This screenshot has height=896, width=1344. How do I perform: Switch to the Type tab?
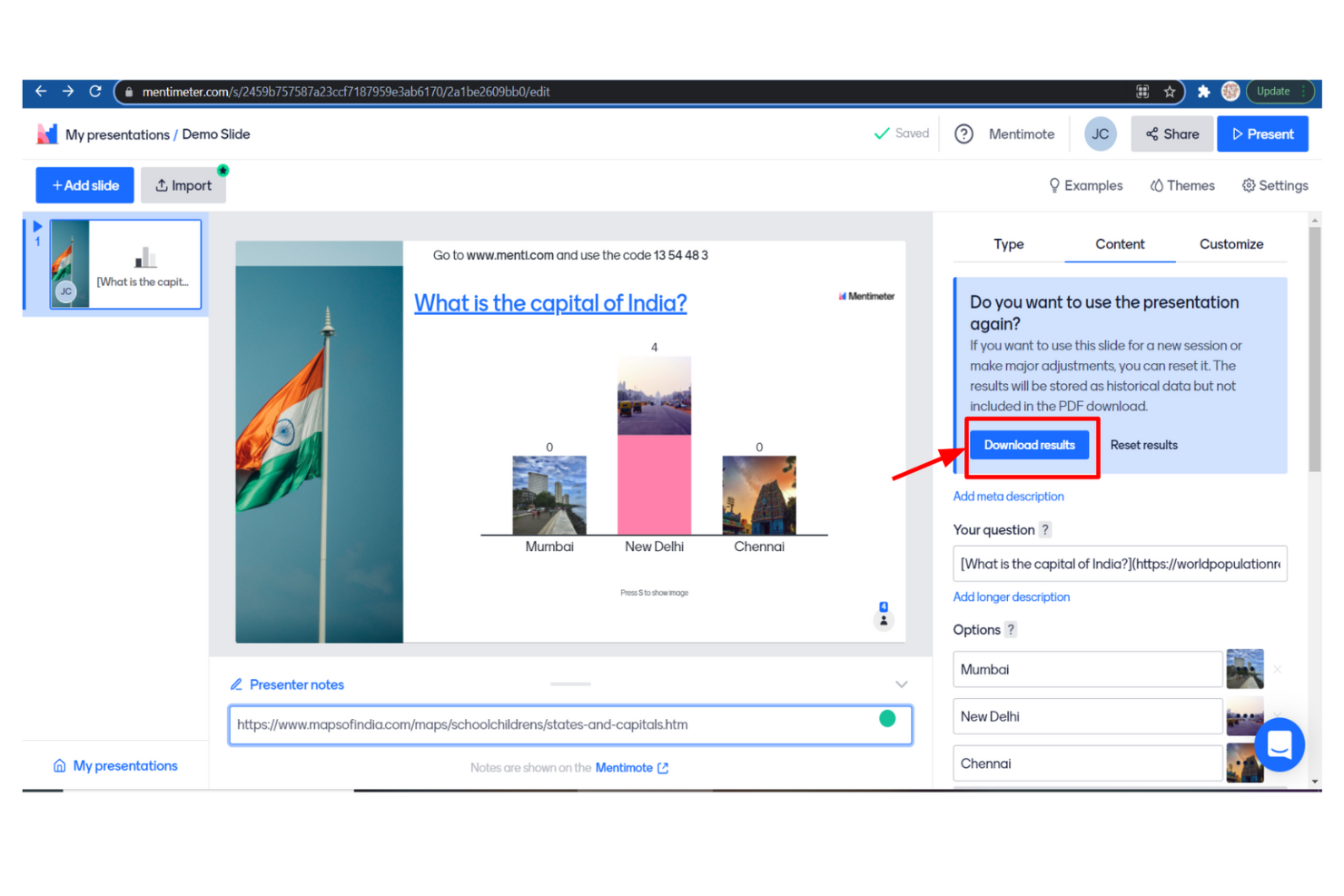1009,244
